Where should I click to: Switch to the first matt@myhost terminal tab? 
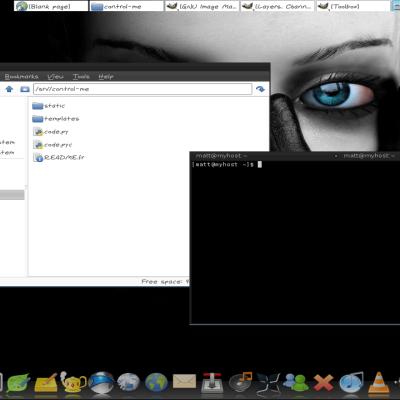(221, 156)
